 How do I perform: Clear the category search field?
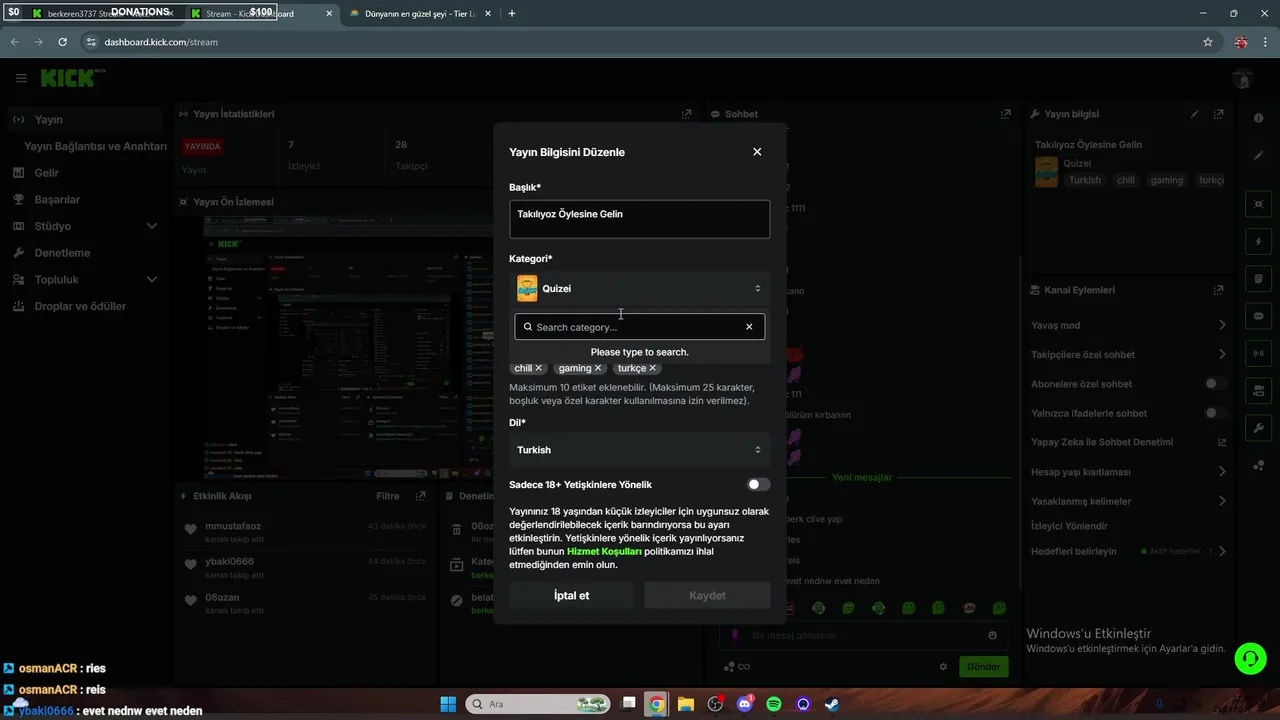[x=749, y=327]
